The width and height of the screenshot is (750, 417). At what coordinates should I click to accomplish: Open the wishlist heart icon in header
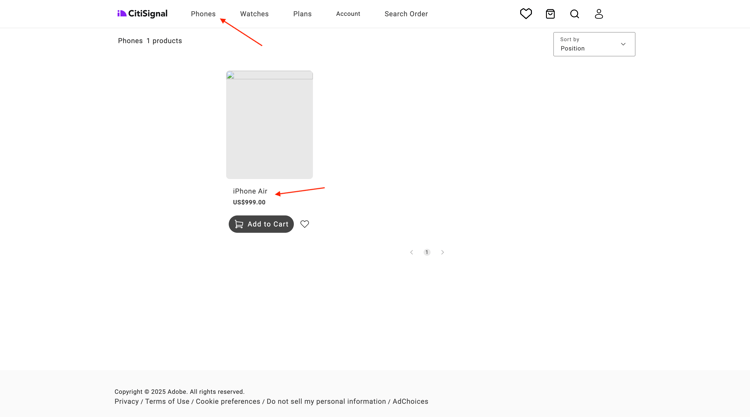click(526, 14)
